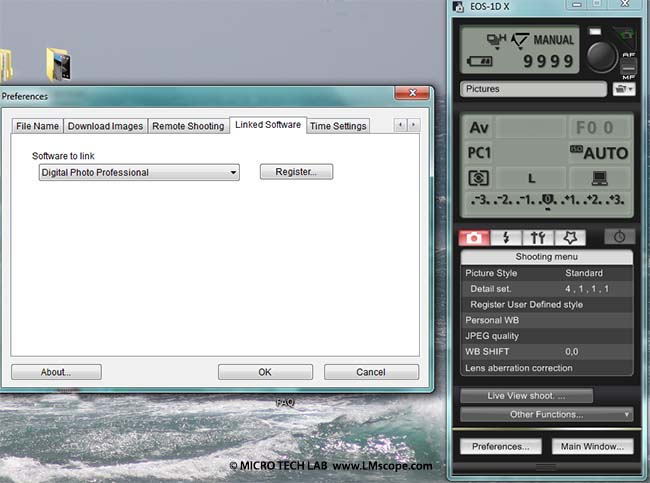Open the Time Settings tab
Viewport: 650px width, 483px height.
click(x=338, y=126)
